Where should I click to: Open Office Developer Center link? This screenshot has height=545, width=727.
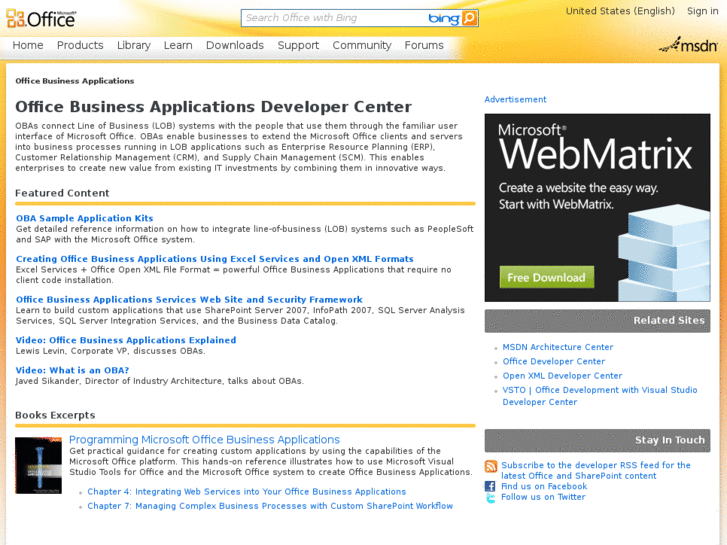point(554,361)
